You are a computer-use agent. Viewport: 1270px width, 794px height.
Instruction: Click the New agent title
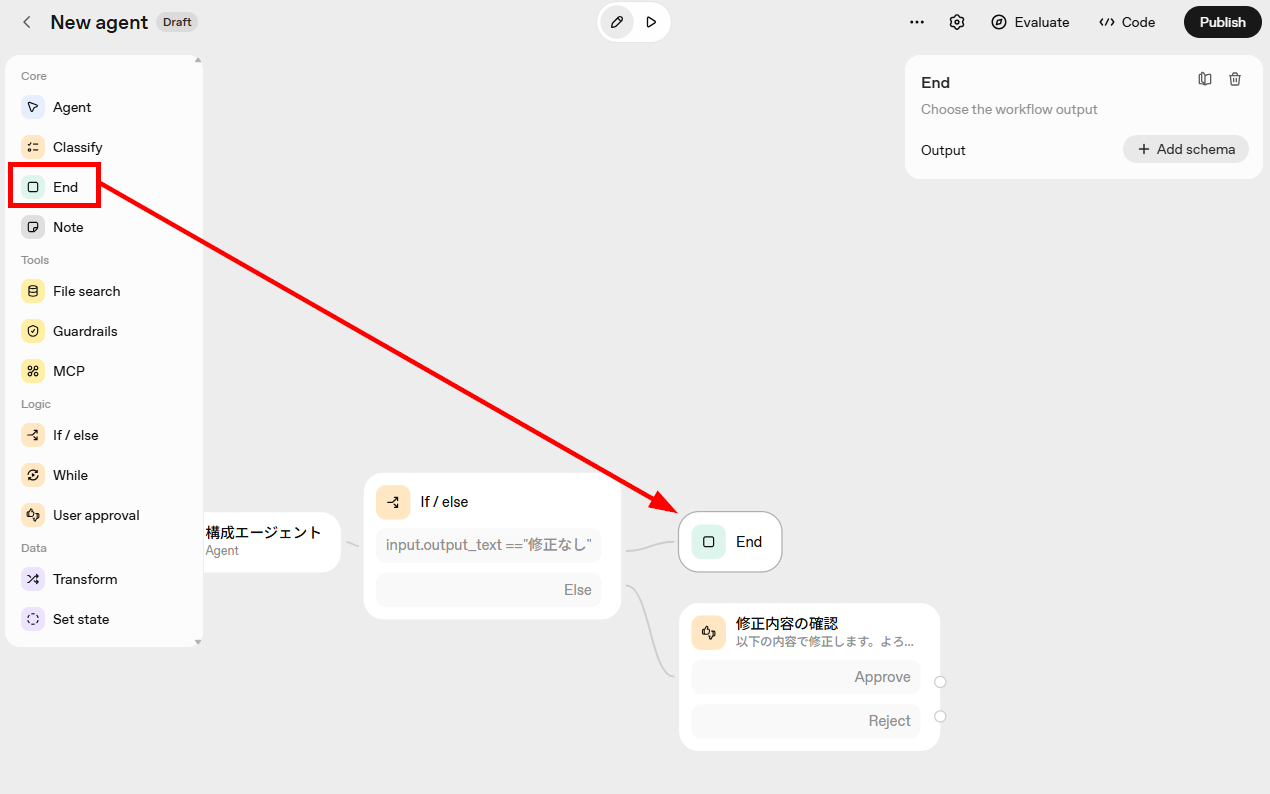coord(99,22)
